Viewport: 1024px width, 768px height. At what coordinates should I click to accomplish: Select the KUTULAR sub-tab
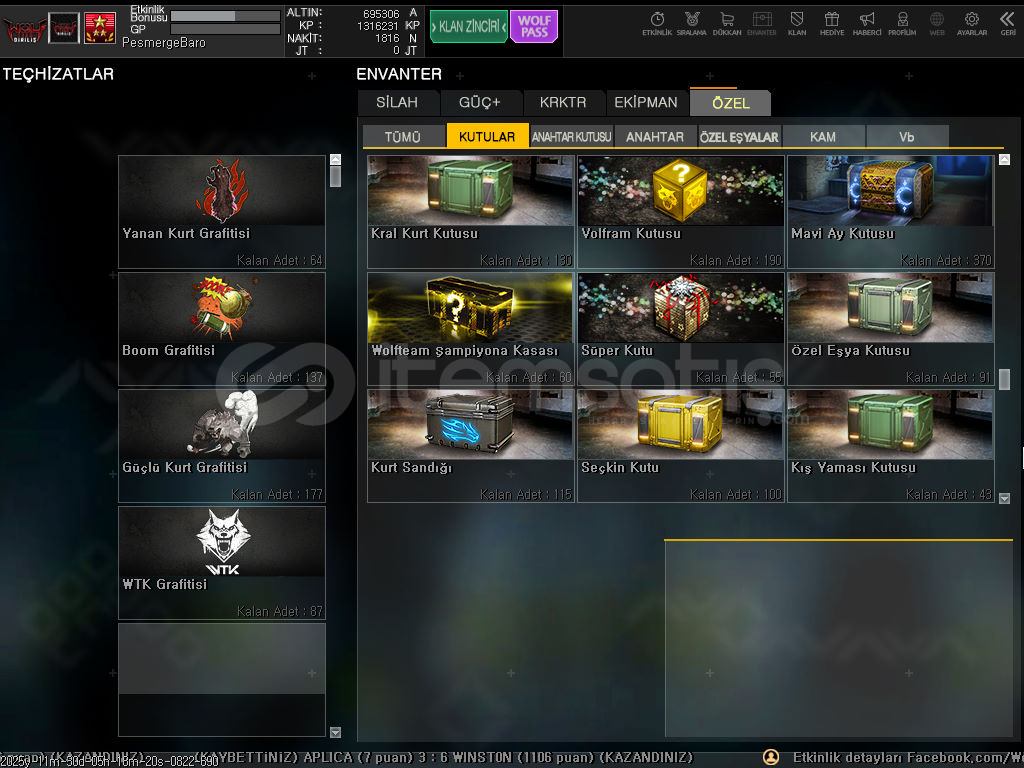[487, 136]
